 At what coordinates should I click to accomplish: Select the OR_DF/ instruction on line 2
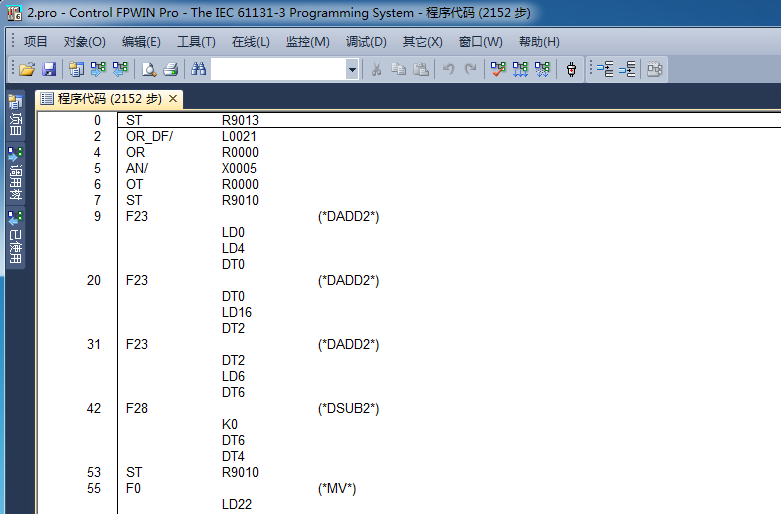point(149,136)
